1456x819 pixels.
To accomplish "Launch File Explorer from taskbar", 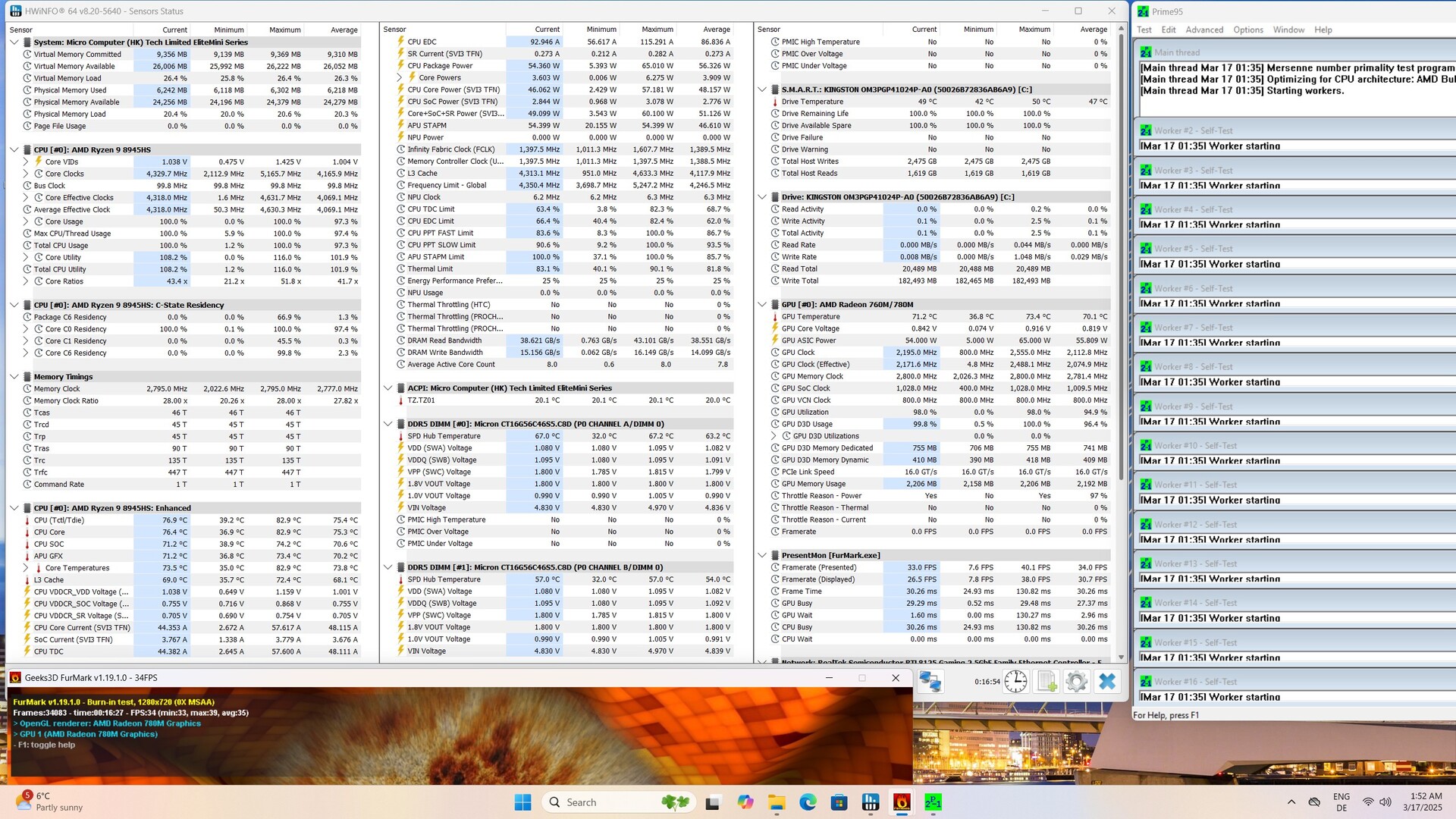I will (x=777, y=802).
